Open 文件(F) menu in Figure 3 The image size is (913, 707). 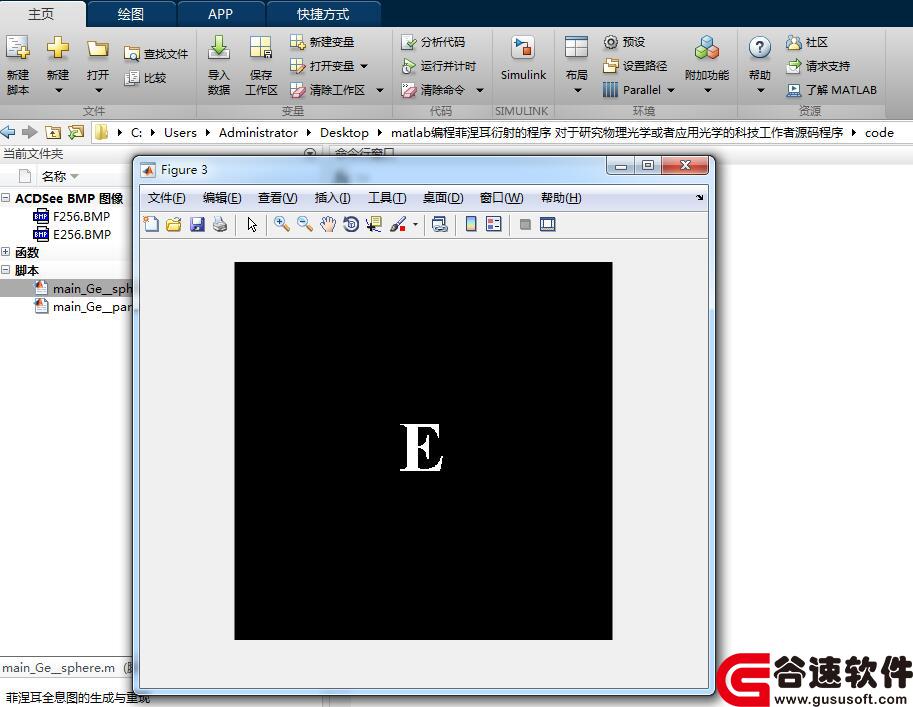point(166,198)
